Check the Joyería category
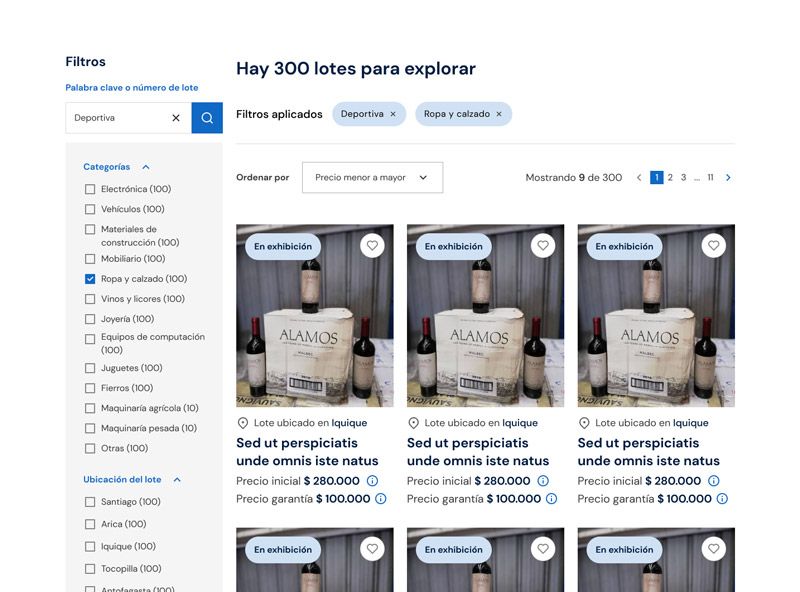The width and height of the screenshot is (800, 592). (90, 319)
